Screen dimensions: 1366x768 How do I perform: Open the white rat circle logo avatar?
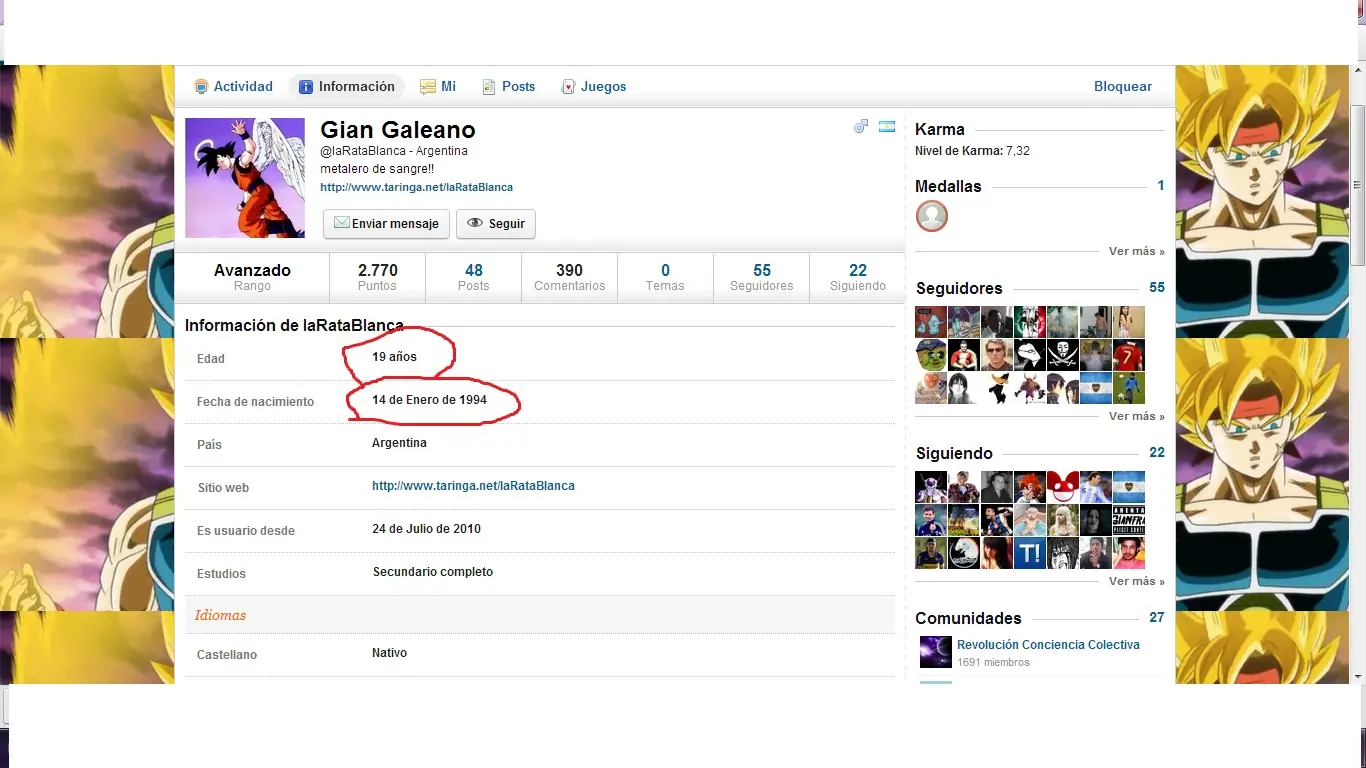pyautogui.click(x=964, y=553)
